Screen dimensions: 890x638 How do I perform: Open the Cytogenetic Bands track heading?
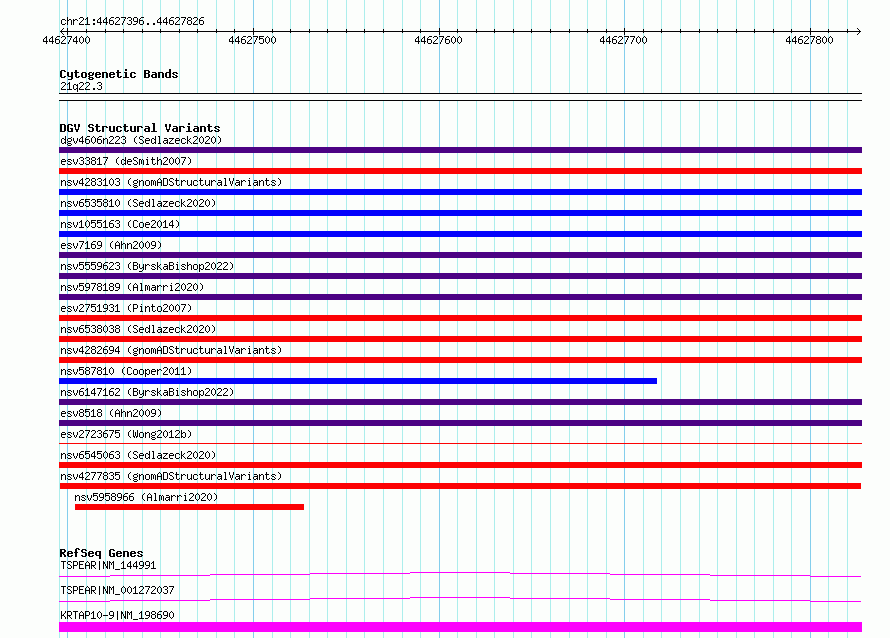pyautogui.click(x=119, y=74)
